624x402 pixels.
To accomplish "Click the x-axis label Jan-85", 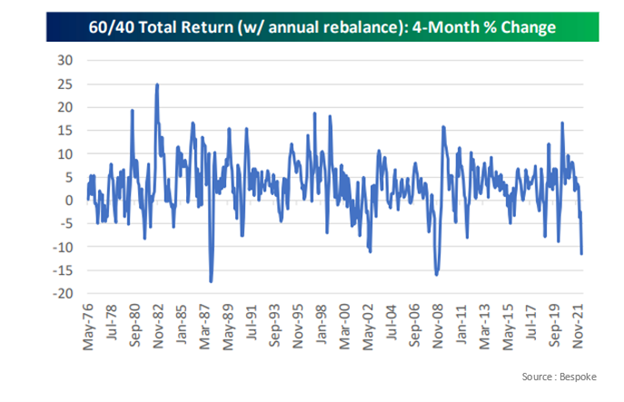I will (181, 325).
